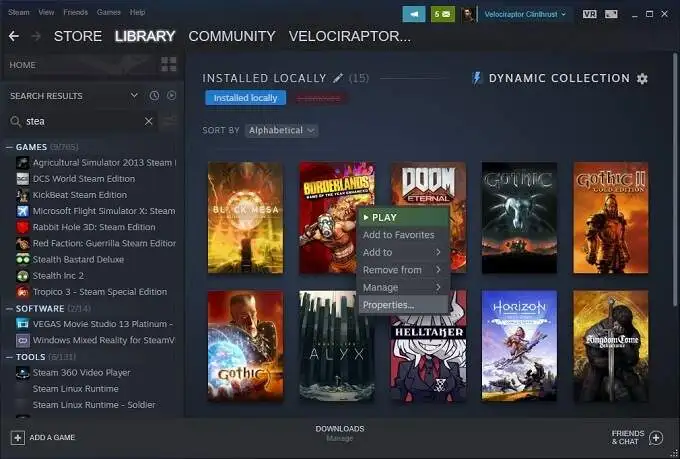Choose Add to Favorites menu entry
Screen dimensions: 680x459
pyautogui.click(x=403, y=235)
